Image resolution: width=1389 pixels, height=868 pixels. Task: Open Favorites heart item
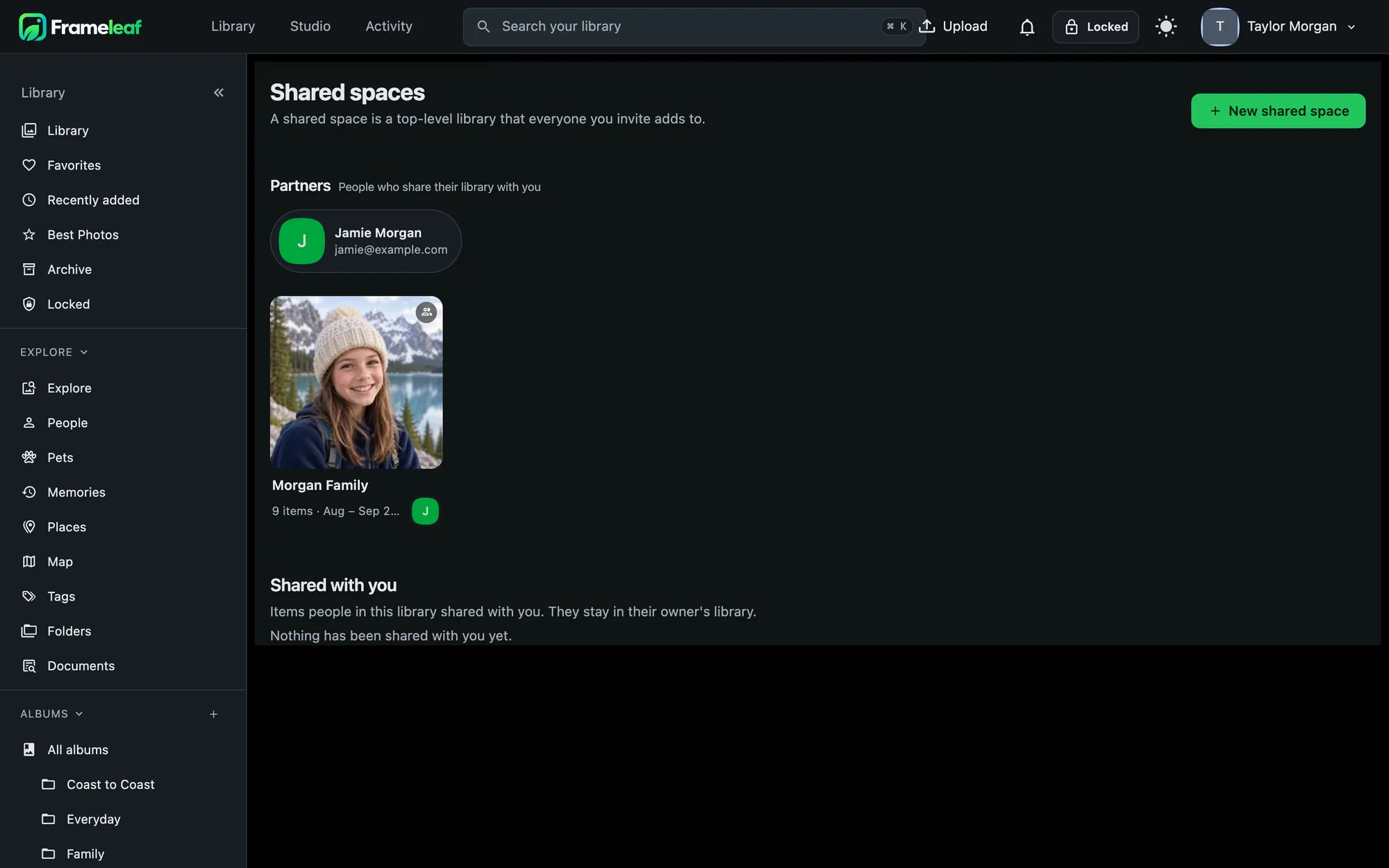click(x=123, y=165)
